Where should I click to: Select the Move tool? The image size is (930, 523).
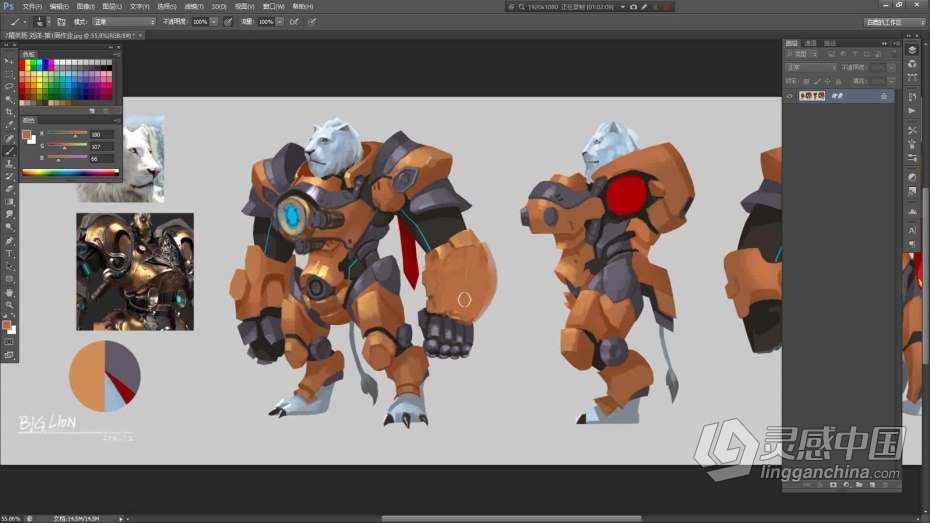pos(8,61)
